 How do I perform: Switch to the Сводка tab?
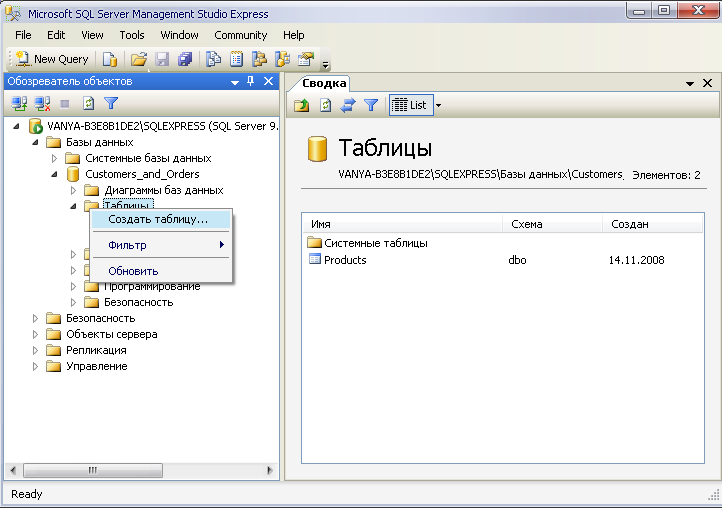click(324, 83)
